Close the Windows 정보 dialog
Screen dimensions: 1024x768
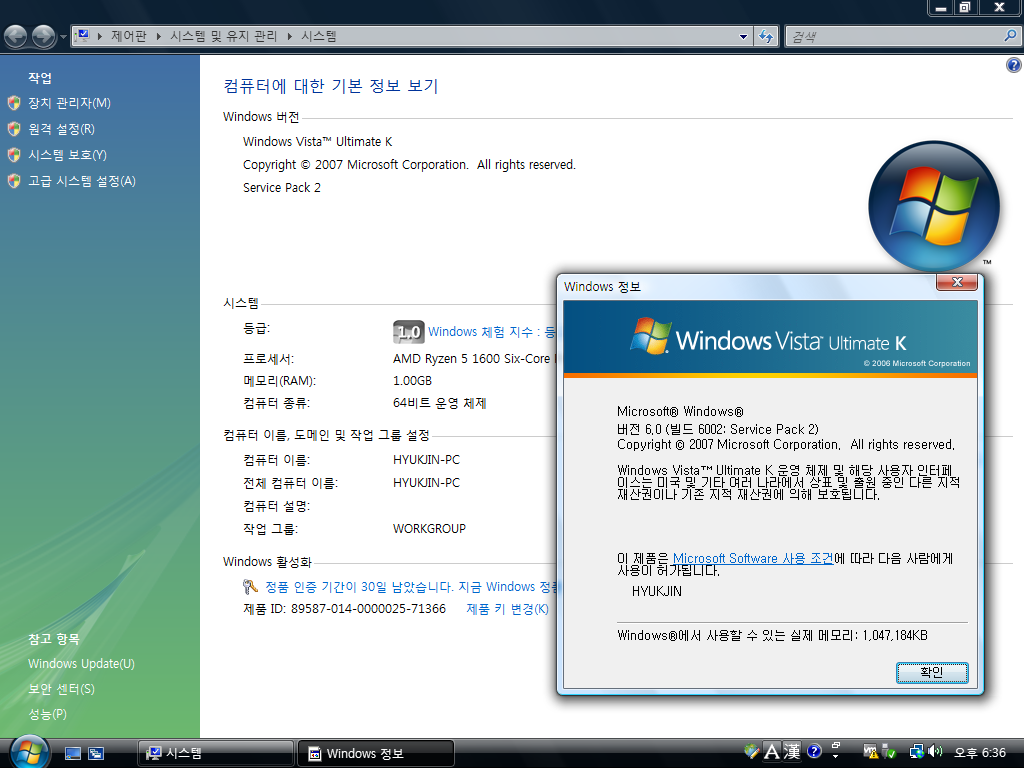(957, 282)
